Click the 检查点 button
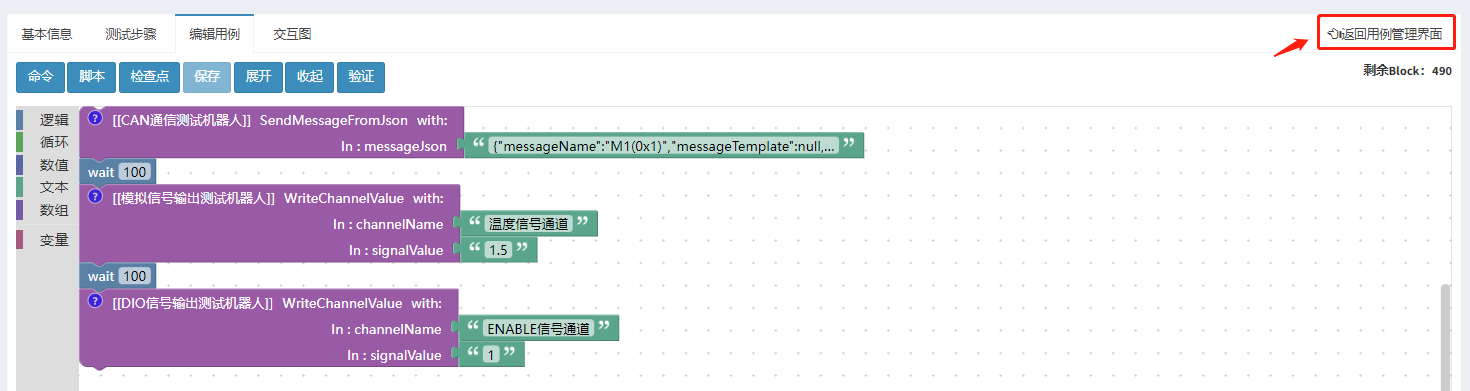 150,77
